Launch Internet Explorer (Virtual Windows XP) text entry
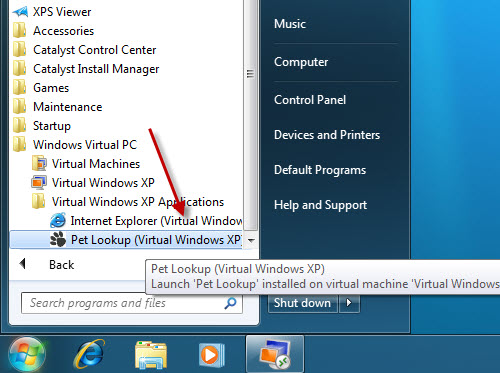Screen dimensions: 500x373 [x=156, y=221]
